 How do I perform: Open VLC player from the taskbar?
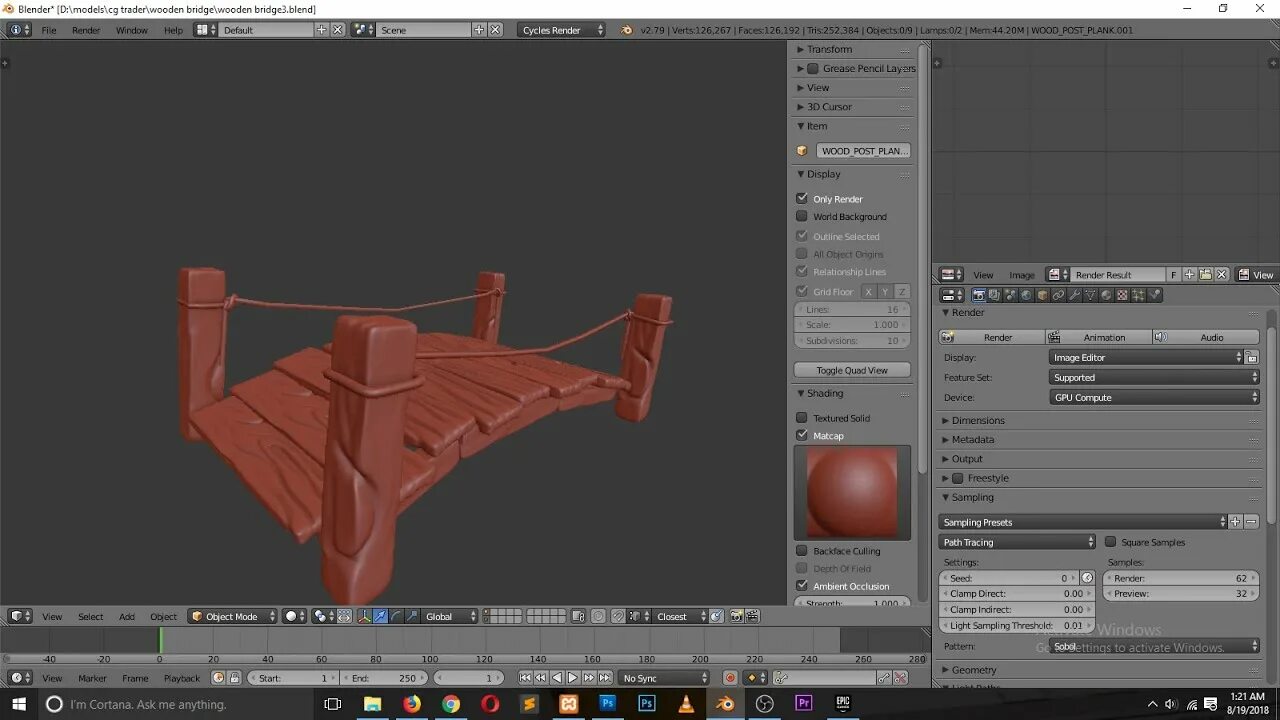[686, 704]
